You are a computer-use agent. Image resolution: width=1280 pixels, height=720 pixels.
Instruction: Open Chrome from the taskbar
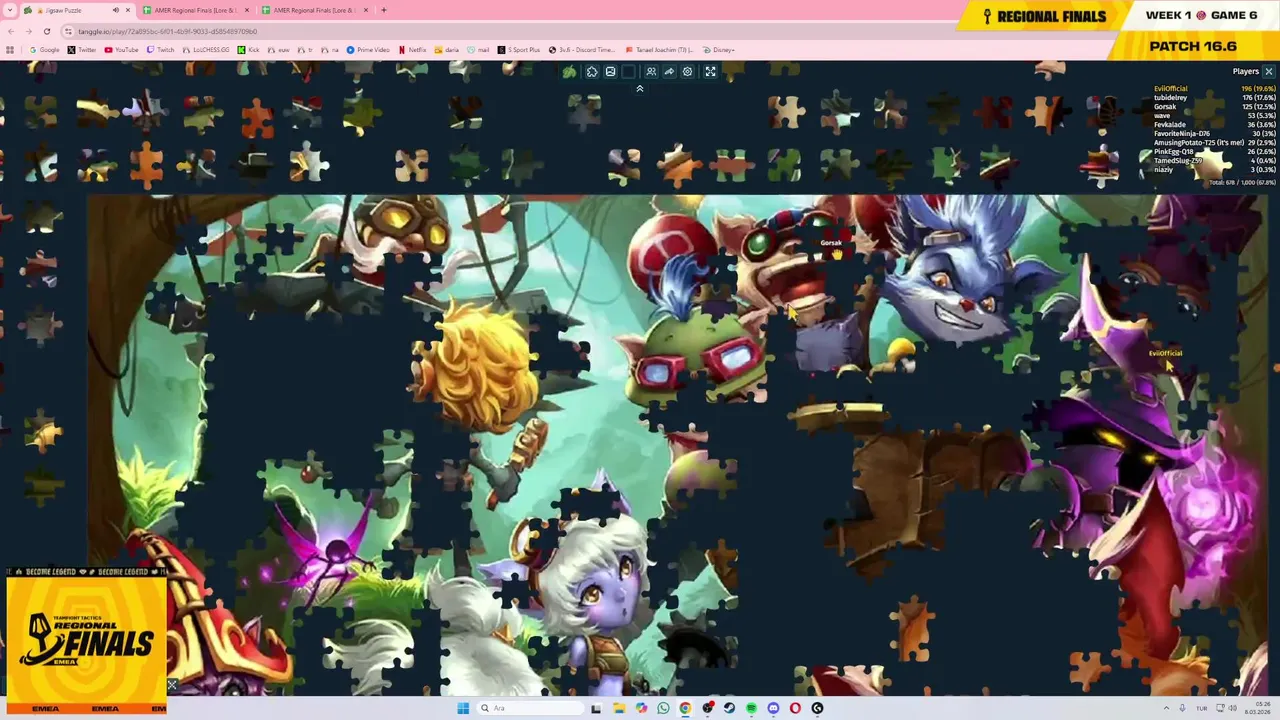(685, 708)
